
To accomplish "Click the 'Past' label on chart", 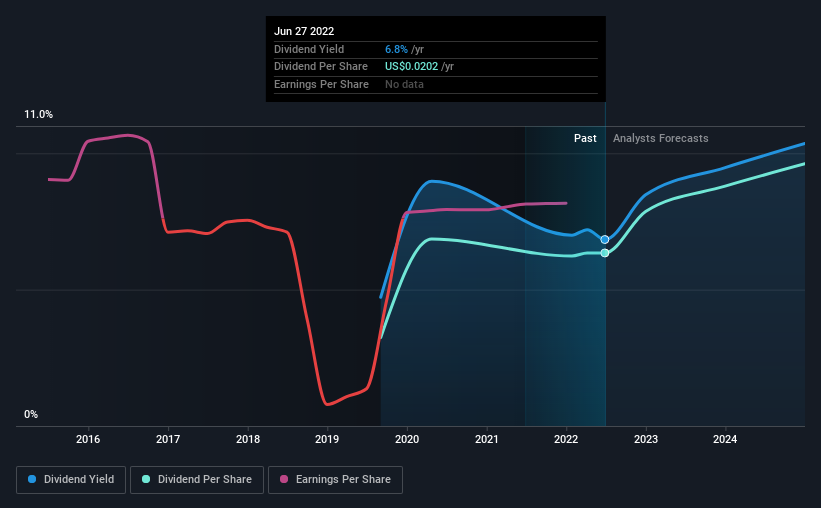I will tap(585, 138).
